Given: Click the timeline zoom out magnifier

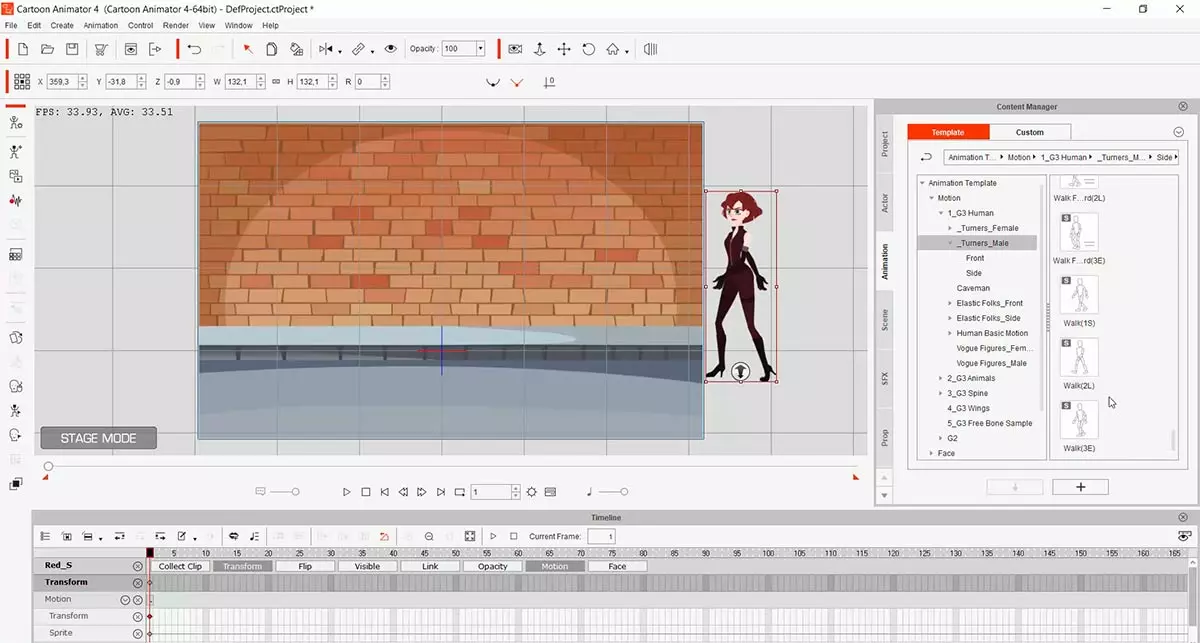Looking at the screenshot, I should point(429,537).
